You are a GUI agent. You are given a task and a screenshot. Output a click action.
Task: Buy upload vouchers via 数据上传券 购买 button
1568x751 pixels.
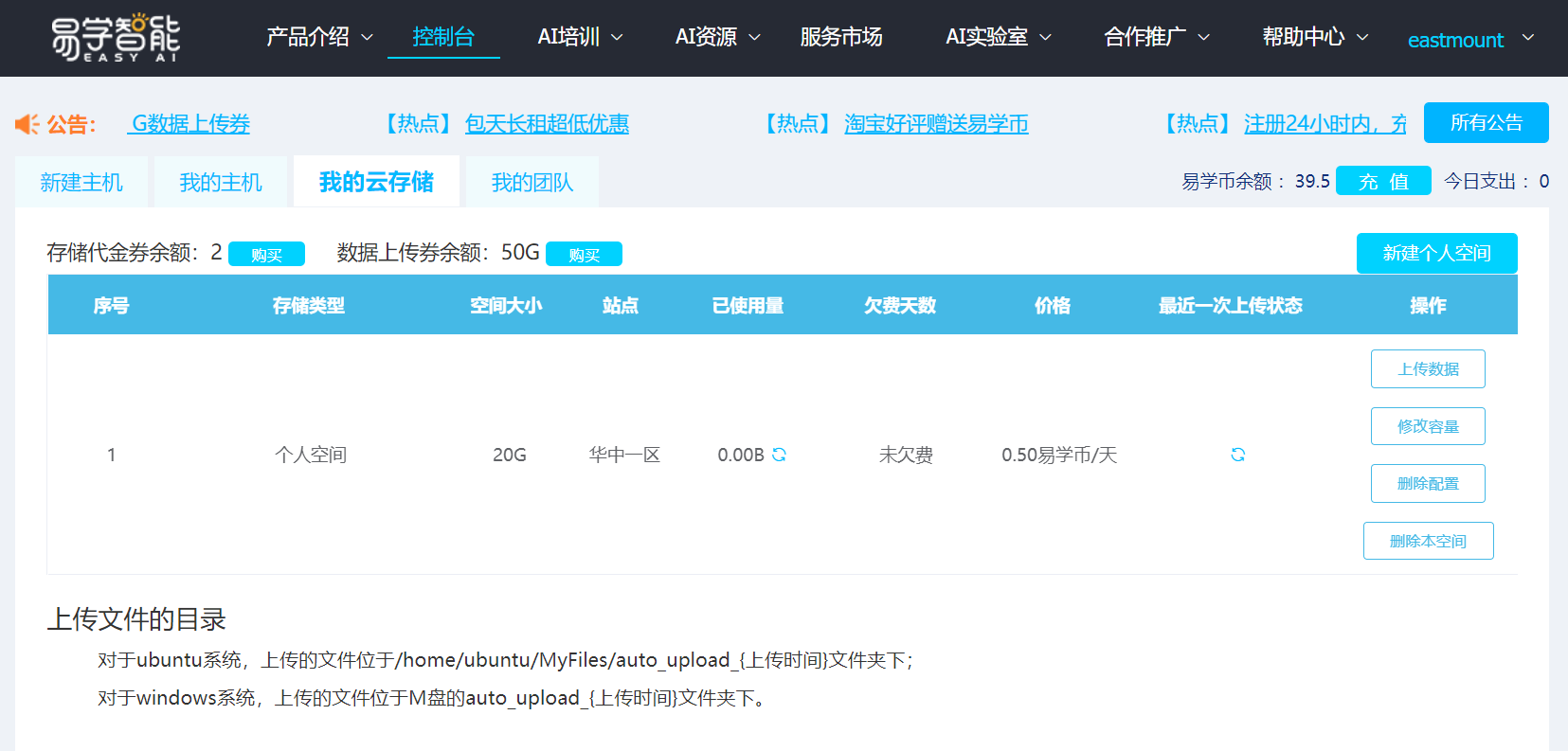(x=584, y=254)
